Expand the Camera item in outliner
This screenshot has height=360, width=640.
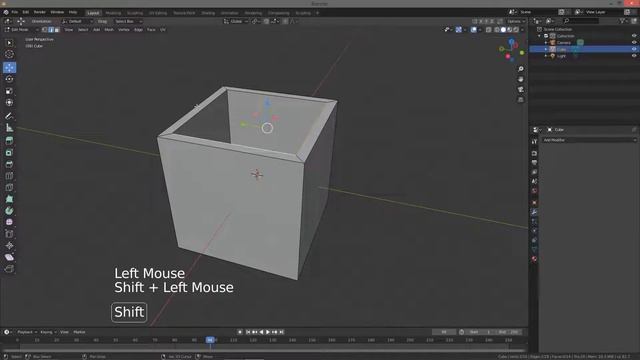click(x=546, y=42)
